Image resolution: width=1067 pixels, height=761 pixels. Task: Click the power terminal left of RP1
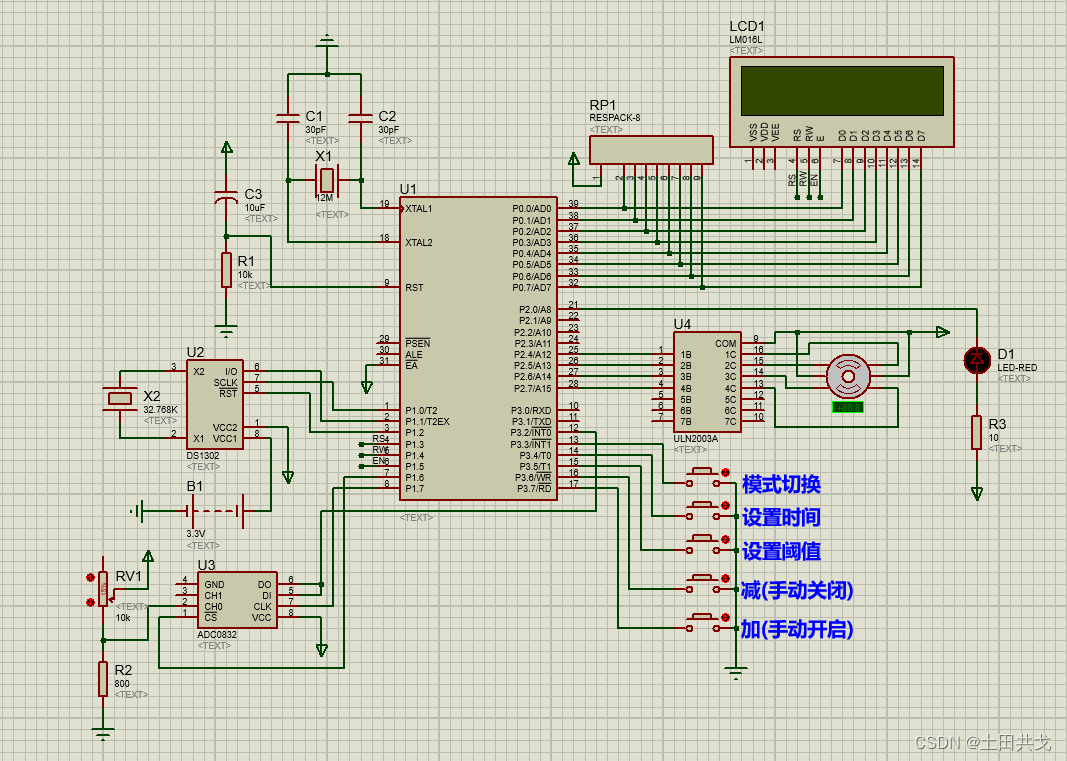[x=574, y=159]
